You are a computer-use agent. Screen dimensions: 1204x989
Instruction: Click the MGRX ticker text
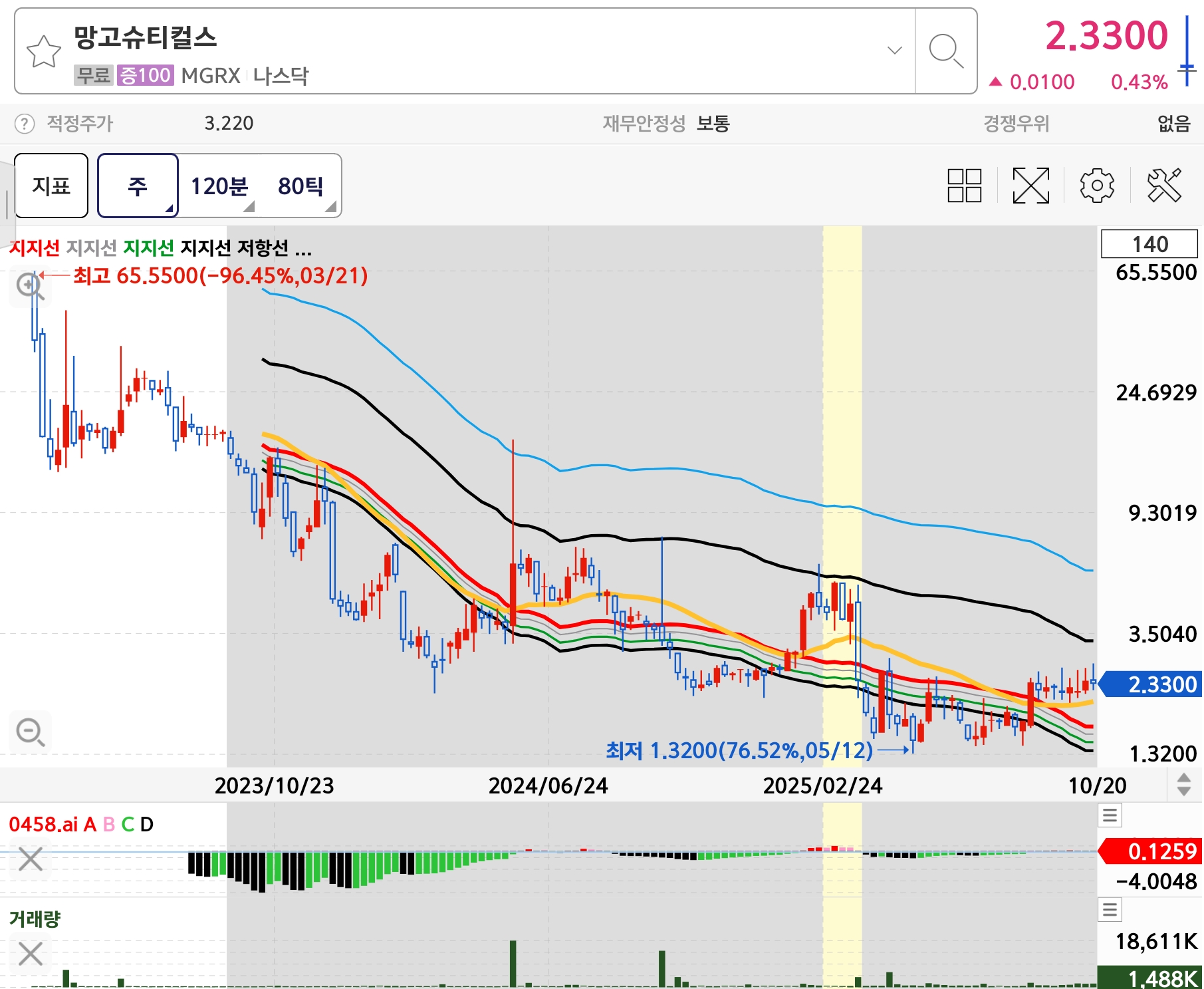click(x=211, y=76)
